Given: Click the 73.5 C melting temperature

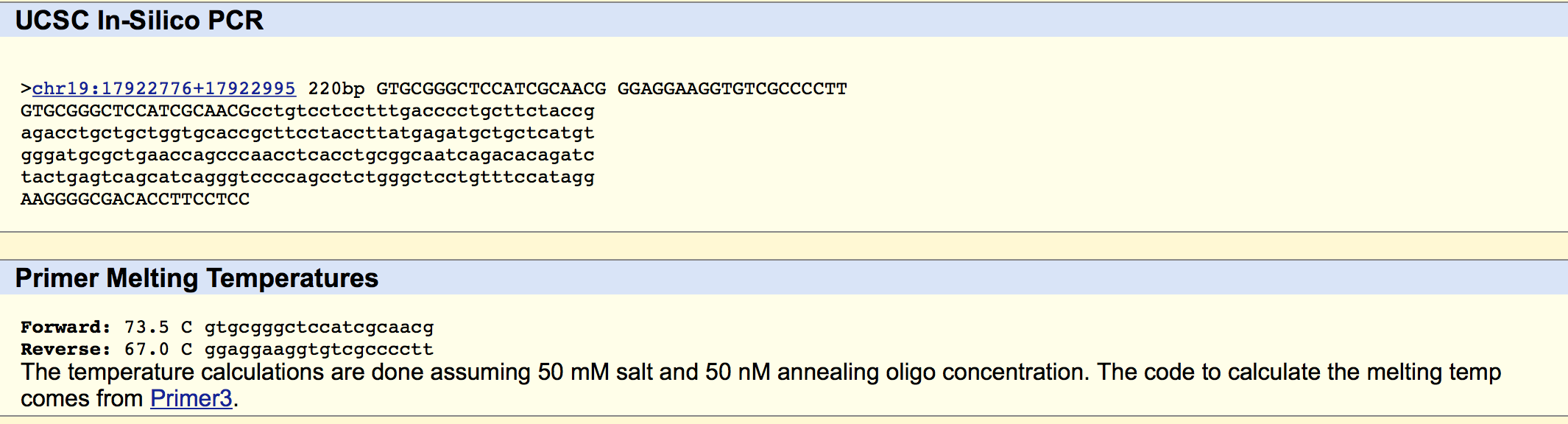Looking at the screenshot, I should pos(158,328).
